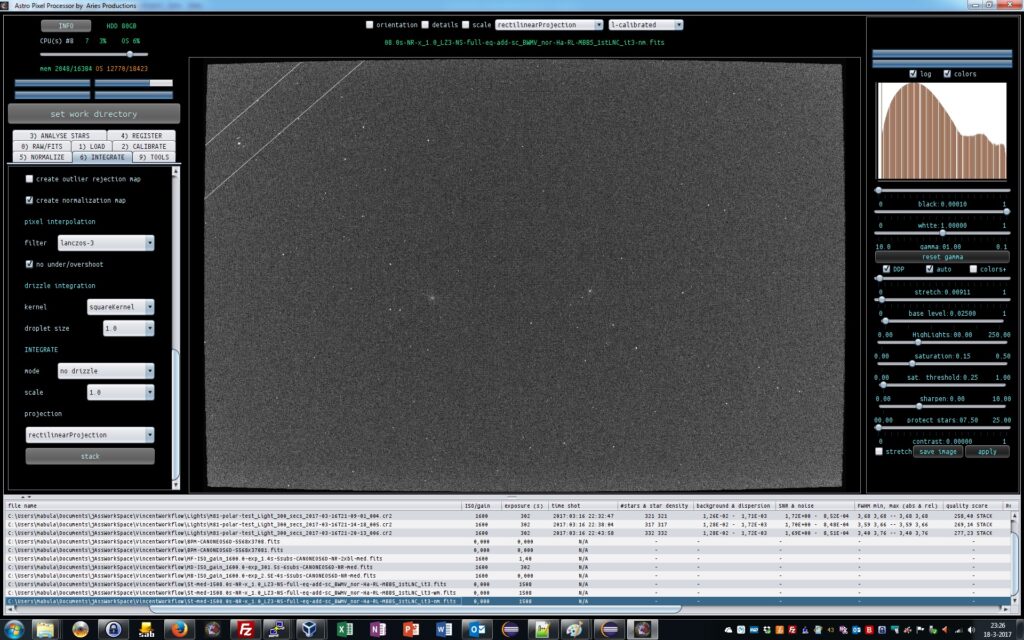Open the 0) RAW/FITS tab

42,146
